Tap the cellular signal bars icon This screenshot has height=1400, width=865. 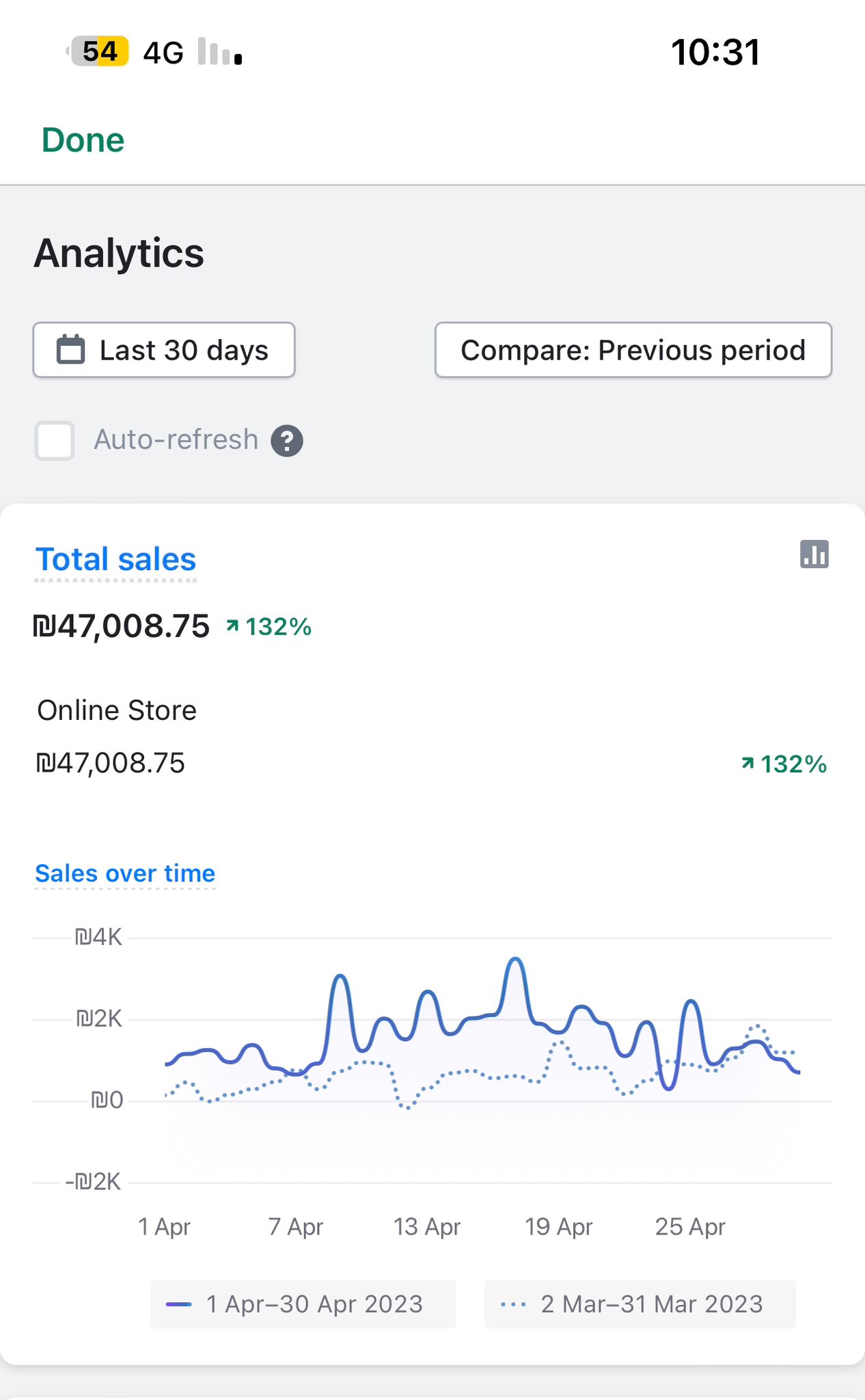click(x=219, y=52)
